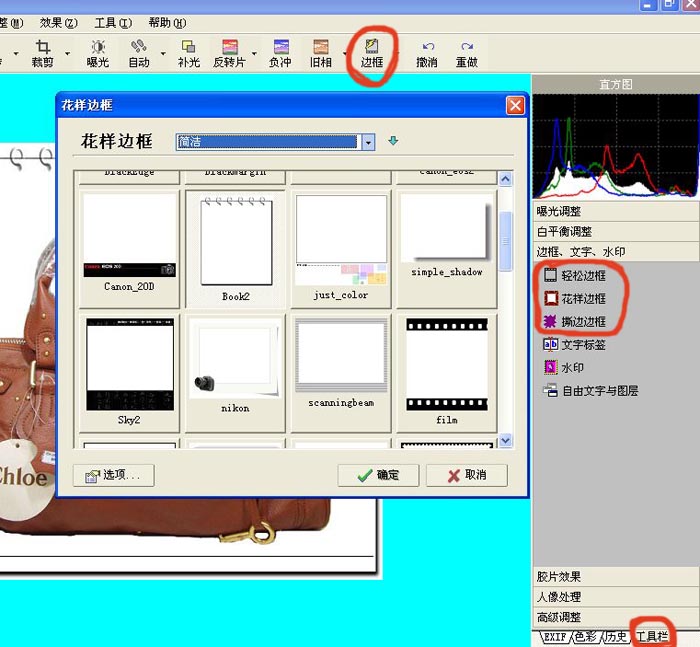The image size is (700, 647).
Task: Select the Canon_20D frame thumbnail
Action: 129,249
